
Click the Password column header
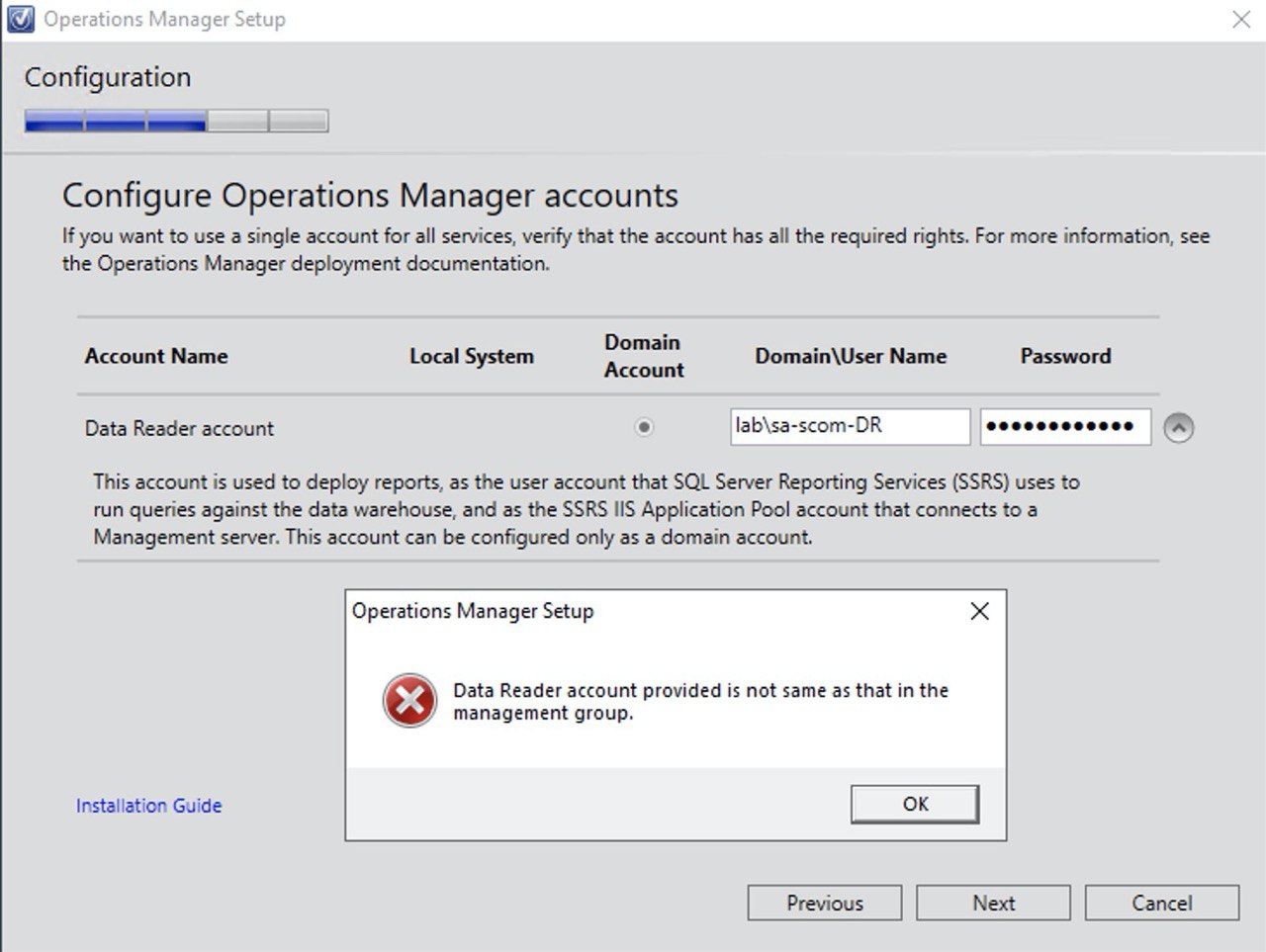[1065, 356]
